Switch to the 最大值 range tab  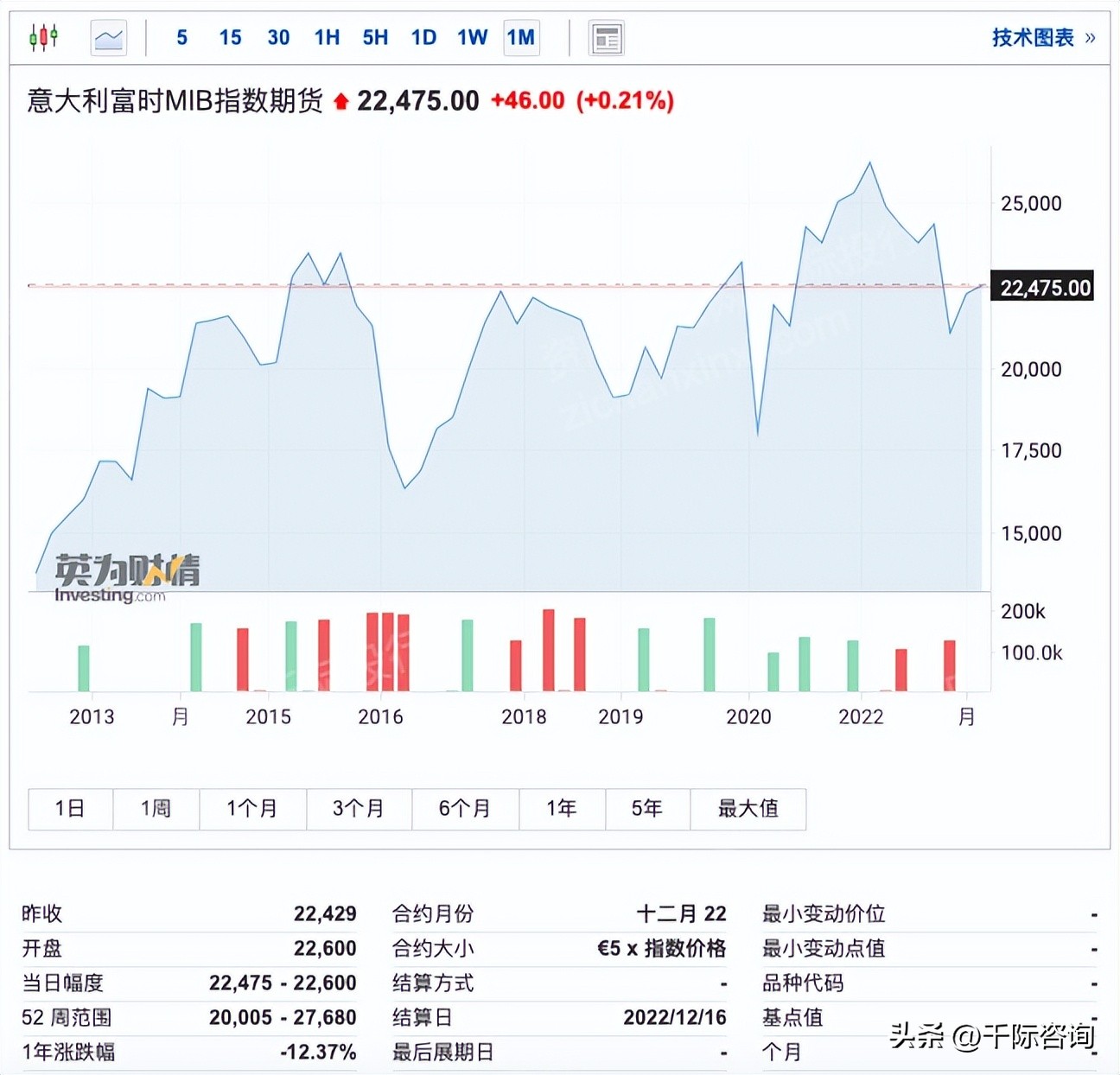pos(748,809)
